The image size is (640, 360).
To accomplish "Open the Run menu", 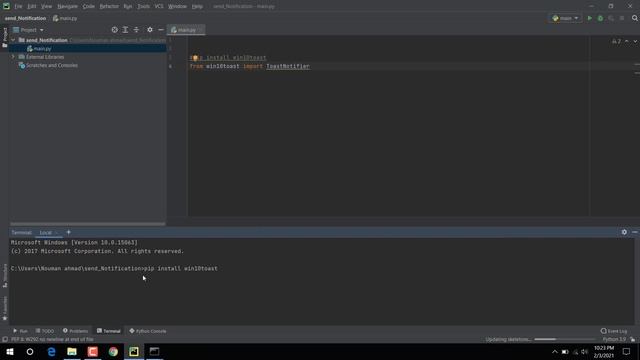I will pos(128,7).
